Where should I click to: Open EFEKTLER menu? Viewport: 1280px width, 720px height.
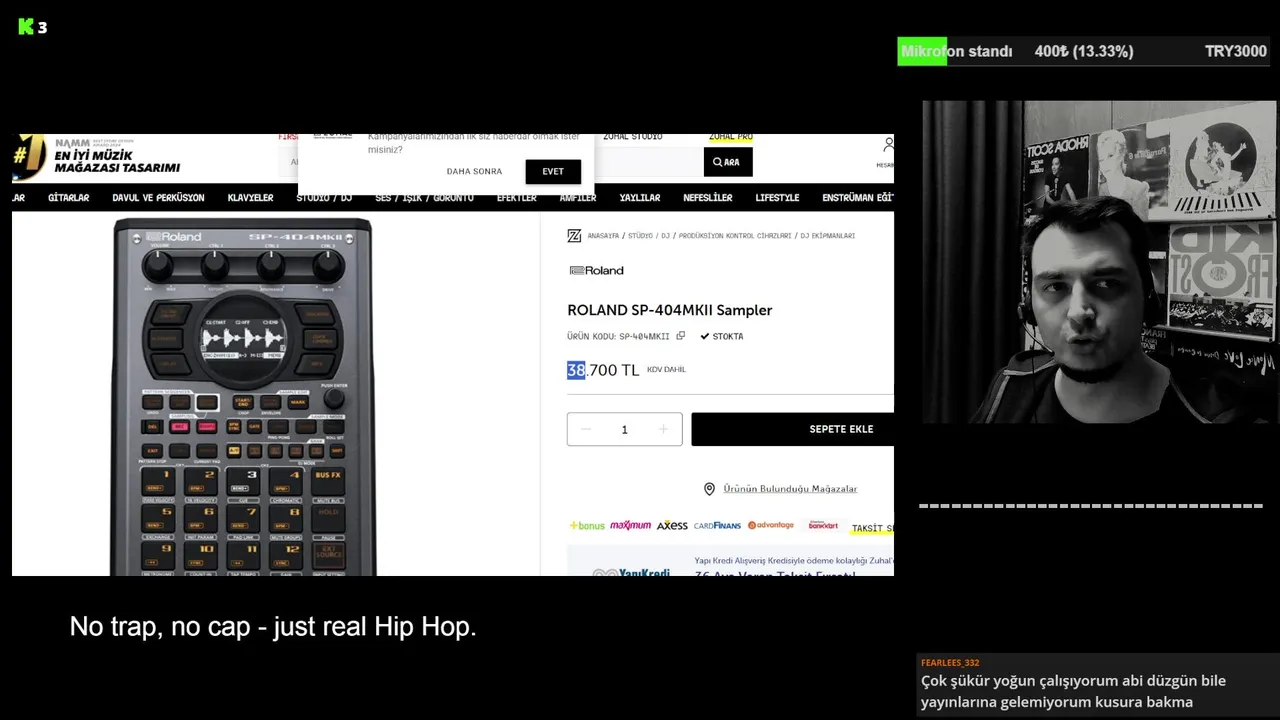(x=517, y=198)
